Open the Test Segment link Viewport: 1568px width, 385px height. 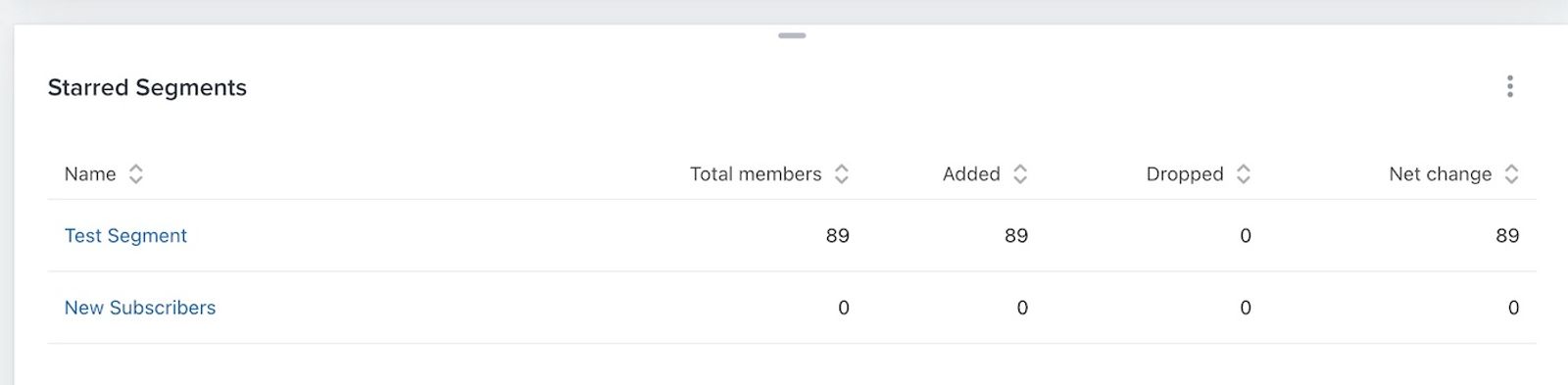pyautogui.click(x=125, y=236)
